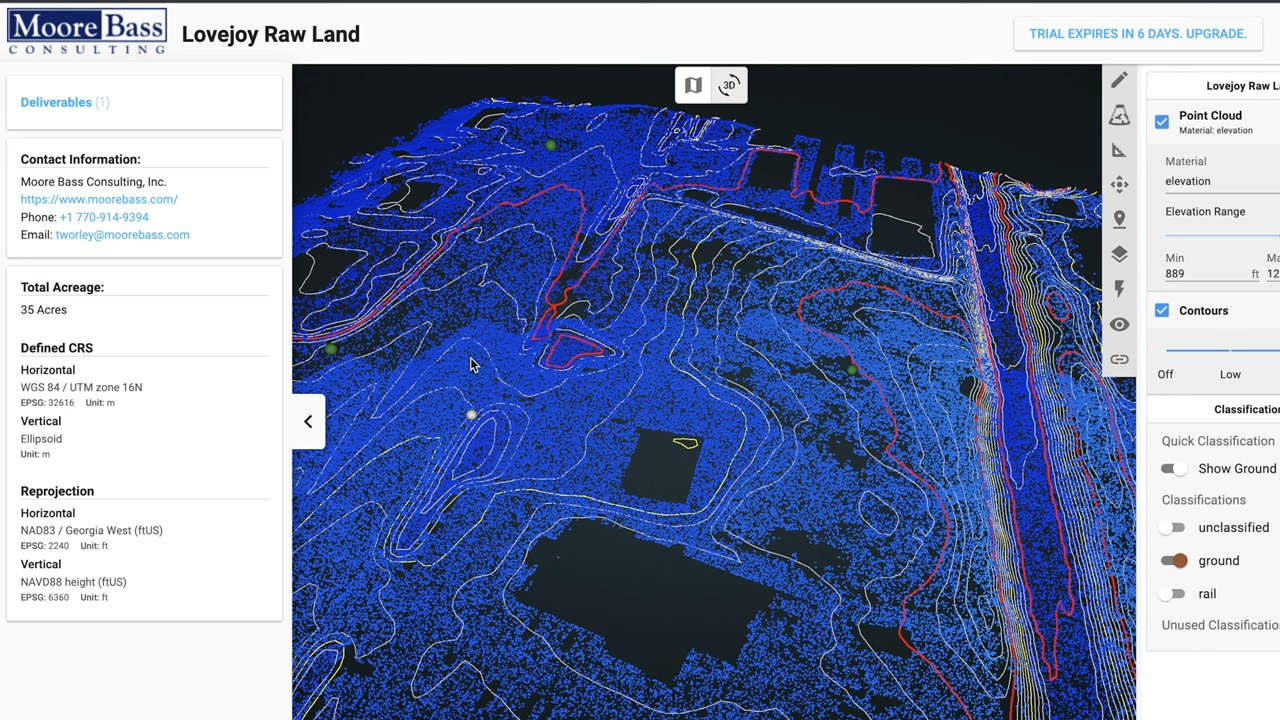
Task: Open the Material elevation dropdown
Action: (1222, 181)
